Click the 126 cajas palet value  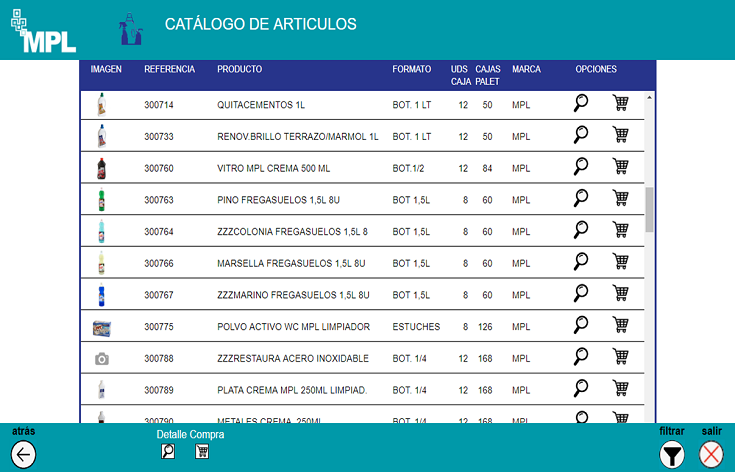point(485,327)
